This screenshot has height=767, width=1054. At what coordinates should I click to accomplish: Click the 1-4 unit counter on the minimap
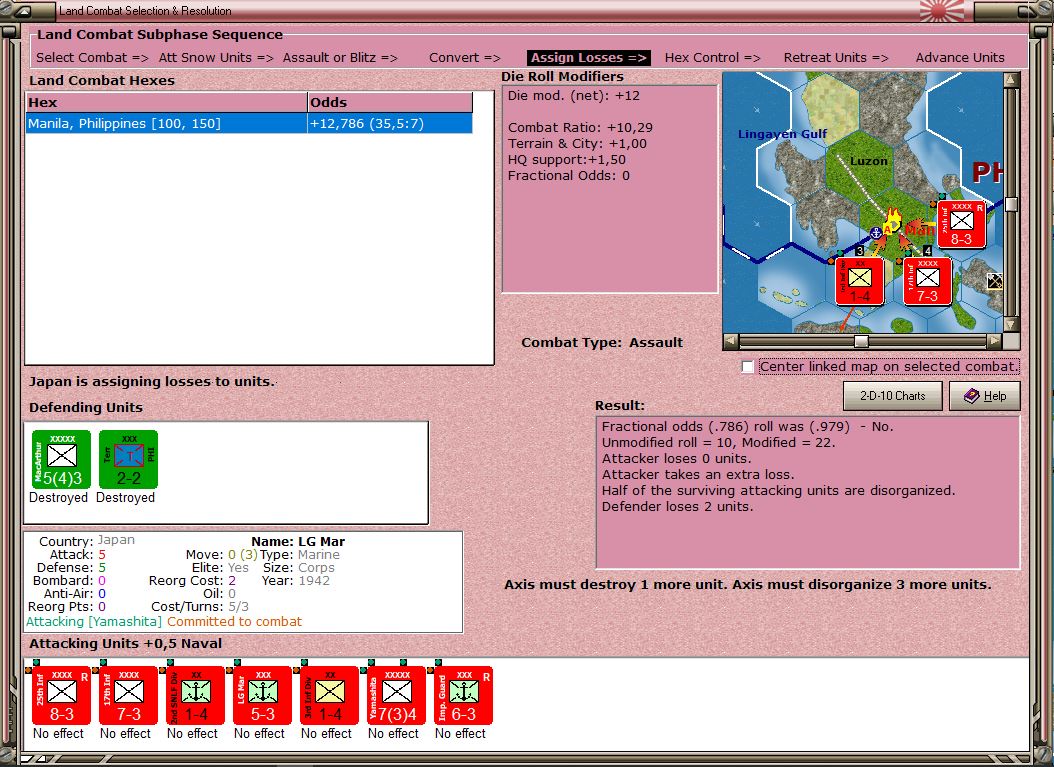(860, 281)
